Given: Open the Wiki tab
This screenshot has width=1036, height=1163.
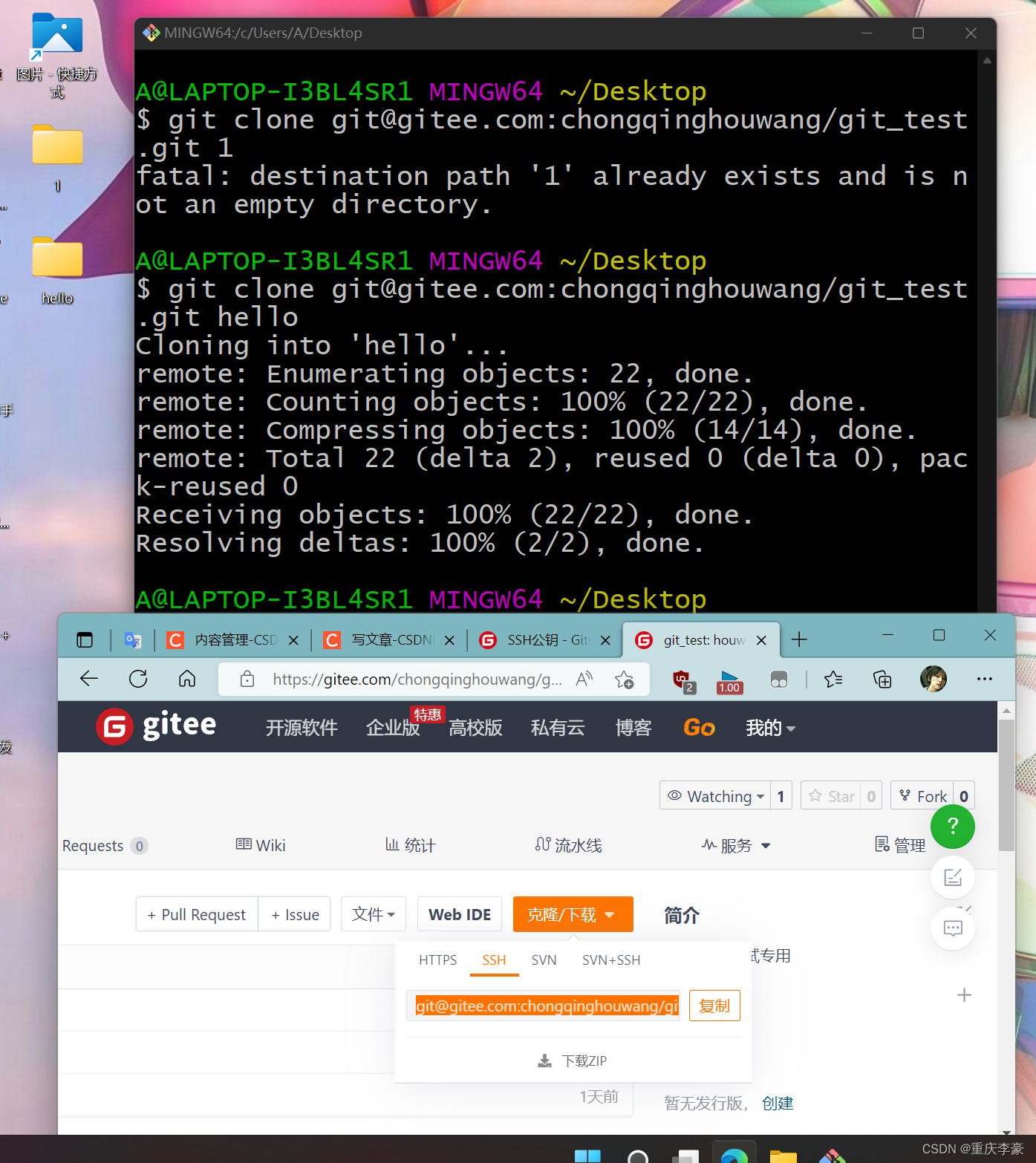Looking at the screenshot, I should pyautogui.click(x=261, y=845).
